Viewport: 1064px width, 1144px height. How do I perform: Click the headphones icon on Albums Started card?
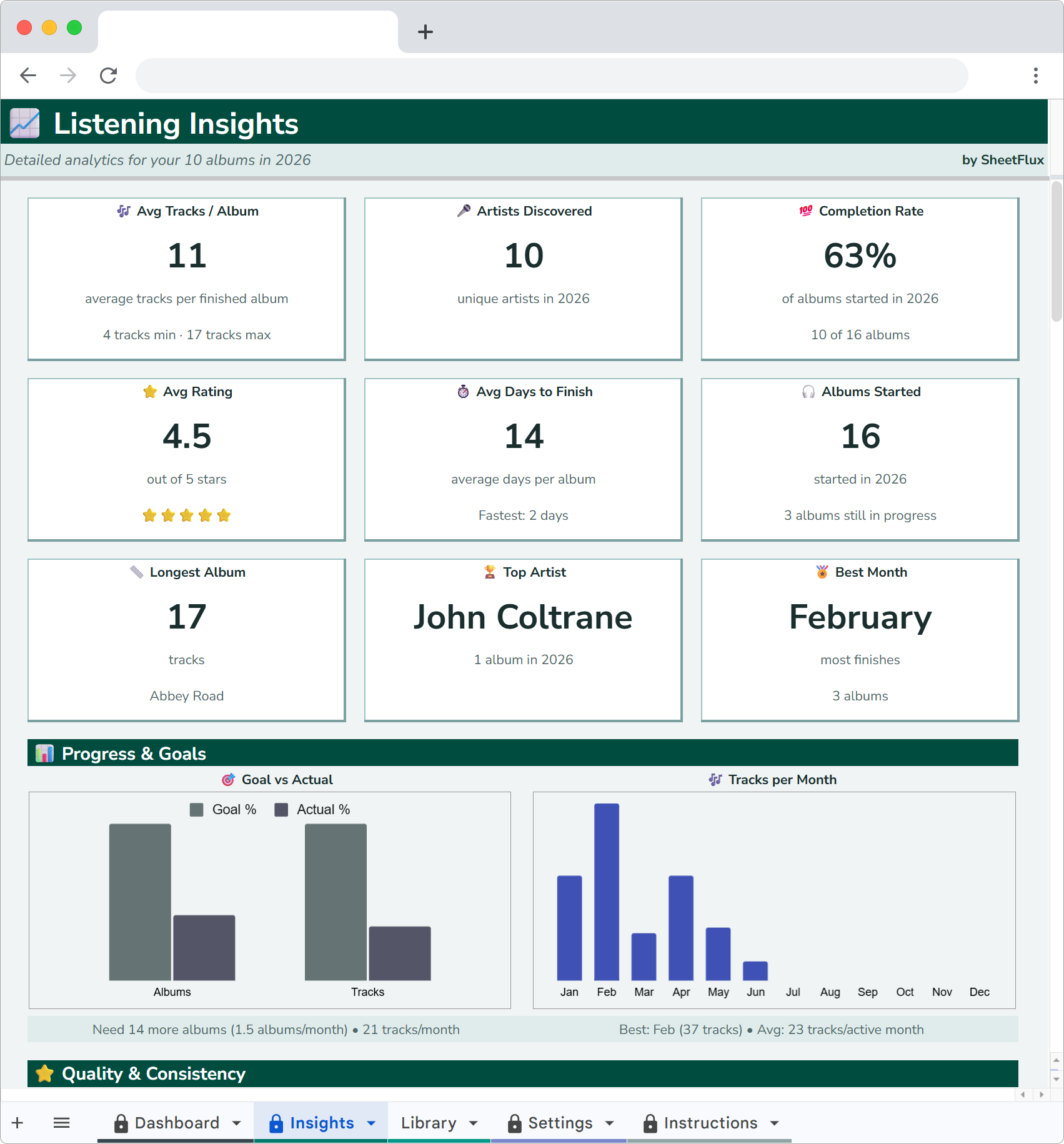[808, 392]
